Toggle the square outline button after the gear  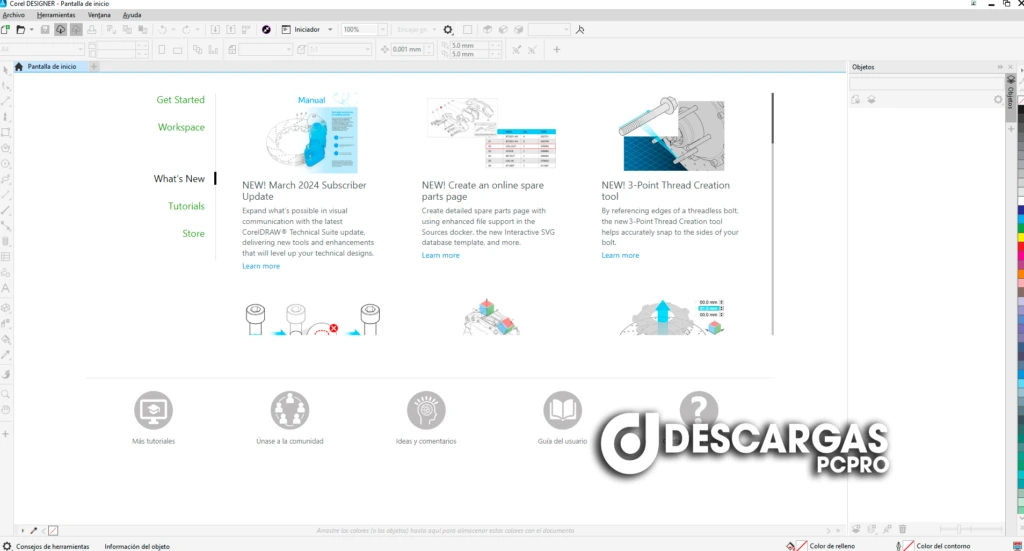[467, 30]
